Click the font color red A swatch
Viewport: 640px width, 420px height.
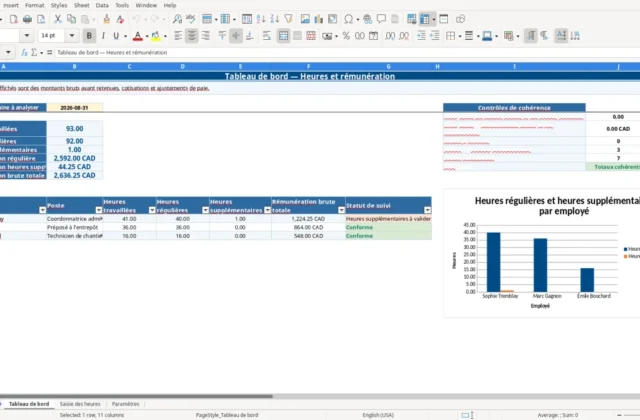tap(138, 36)
